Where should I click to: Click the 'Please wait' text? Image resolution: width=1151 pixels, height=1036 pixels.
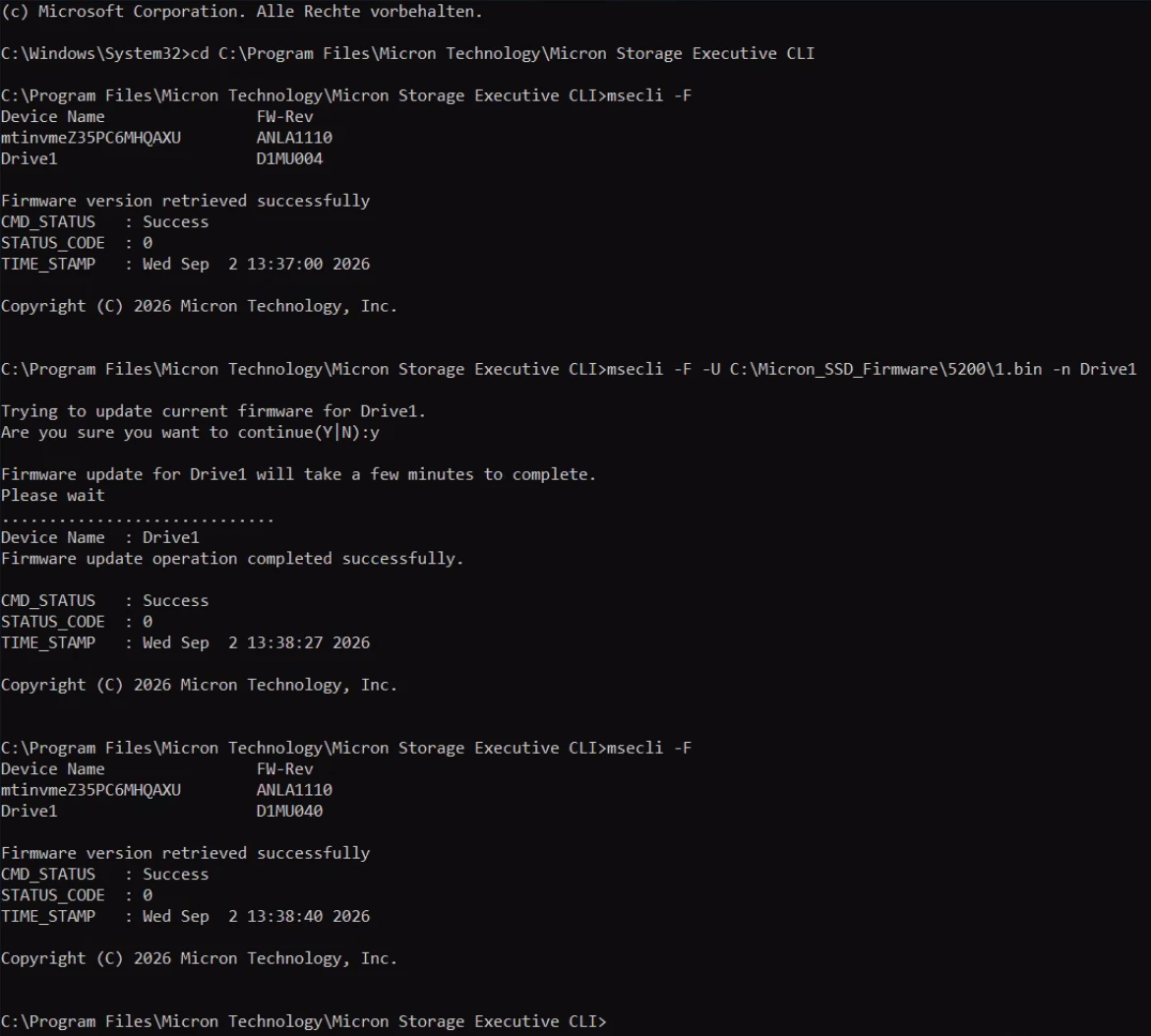[x=53, y=496]
